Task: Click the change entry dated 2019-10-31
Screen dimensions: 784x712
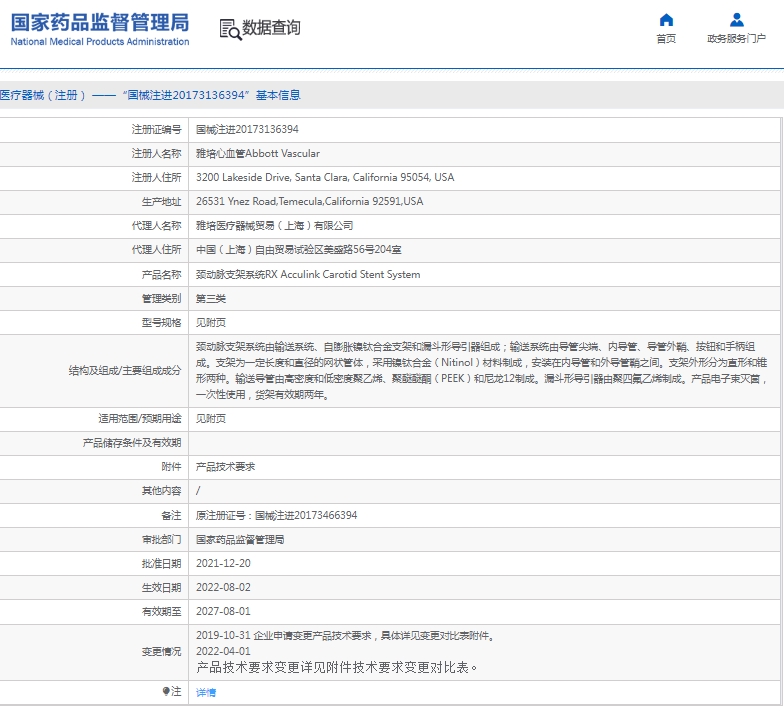Action: tap(346, 636)
